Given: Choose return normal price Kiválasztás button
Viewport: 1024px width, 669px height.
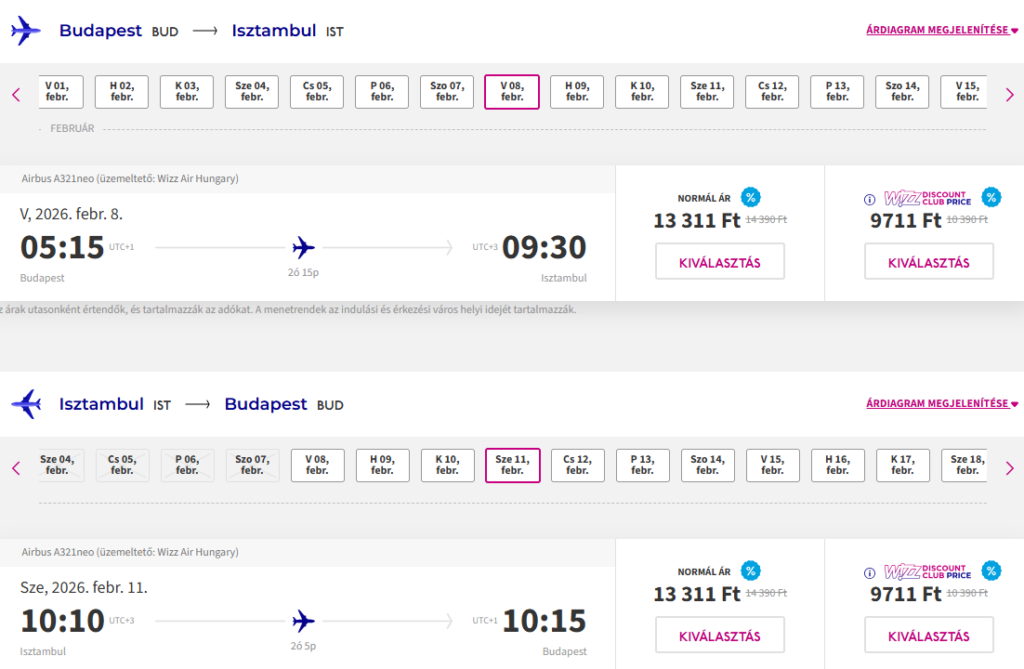Looking at the screenshot, I should pyautogui.click(x=720, y=636).
